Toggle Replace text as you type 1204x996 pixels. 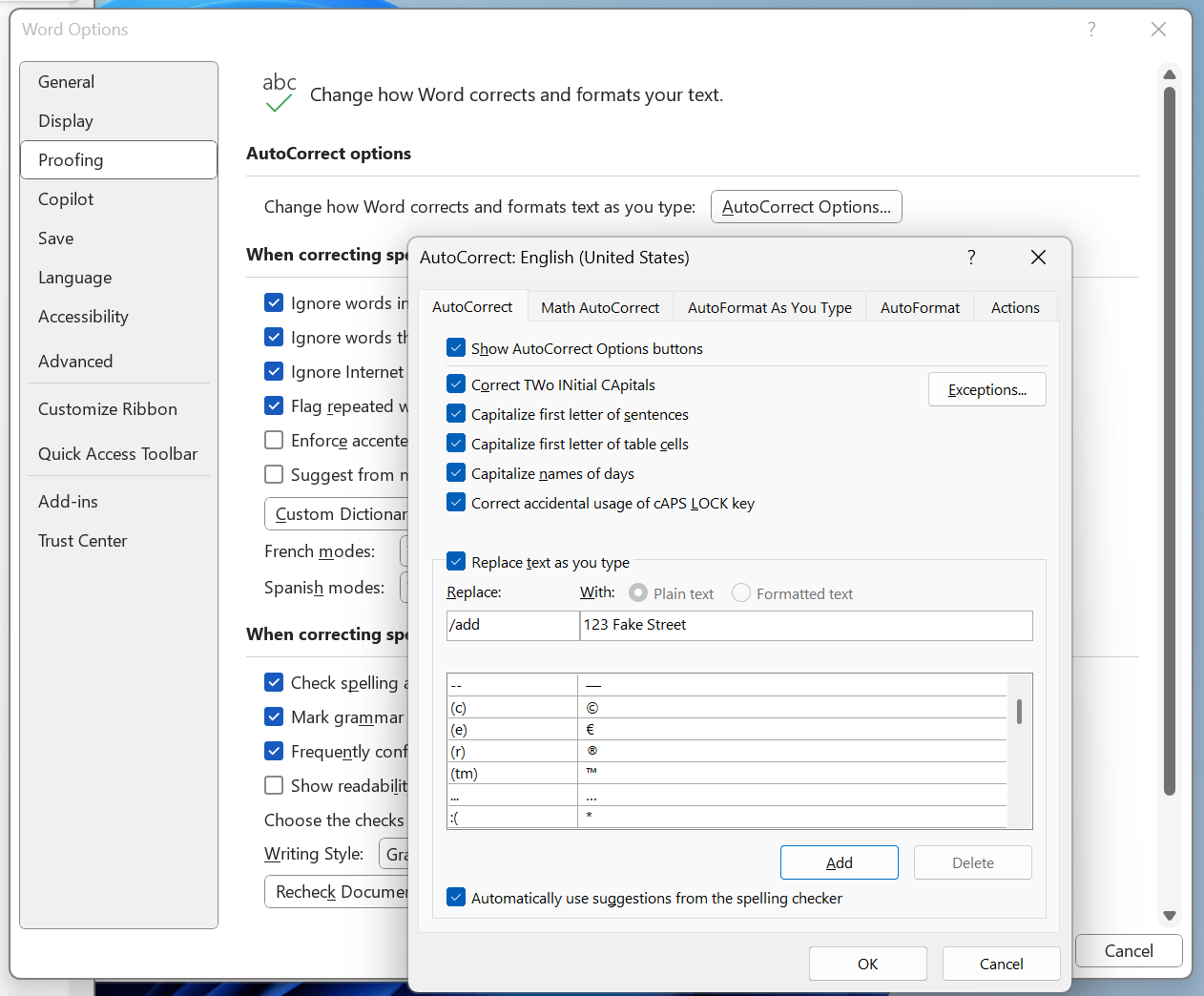(456, 562)
